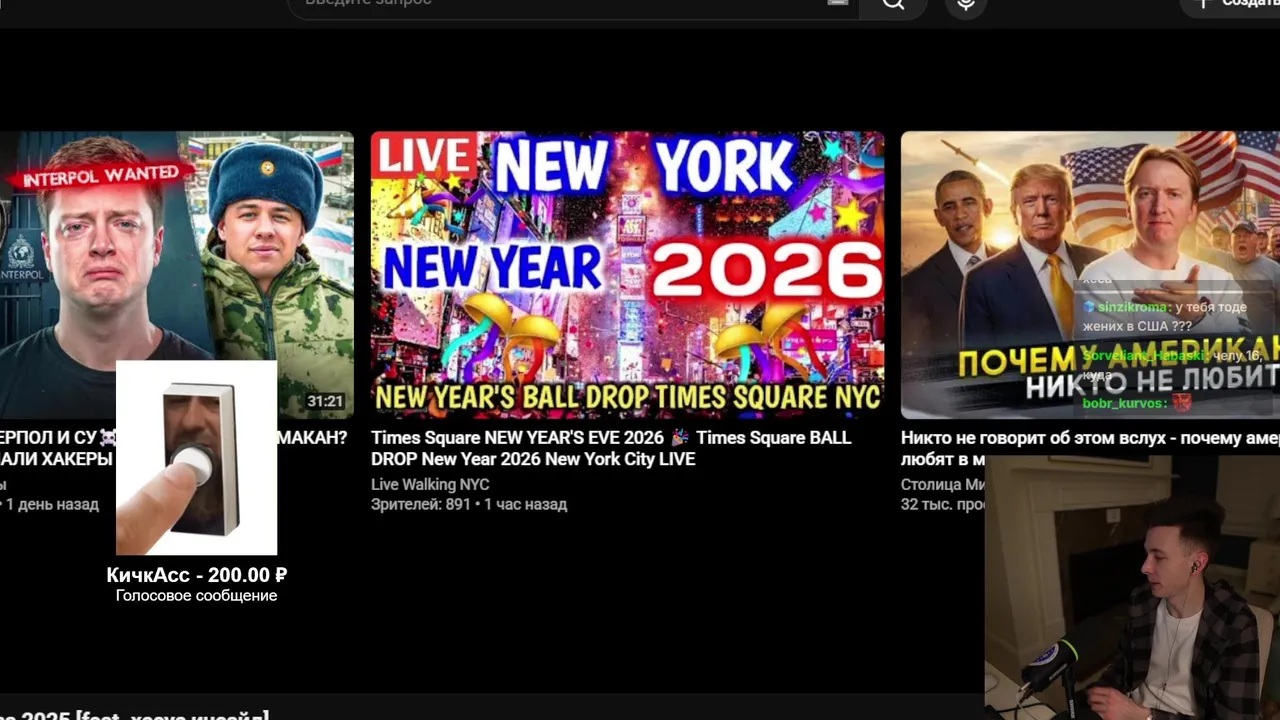Open the Live Walking NYC channel
The image size is (1280, 720).
pos(430,484)
